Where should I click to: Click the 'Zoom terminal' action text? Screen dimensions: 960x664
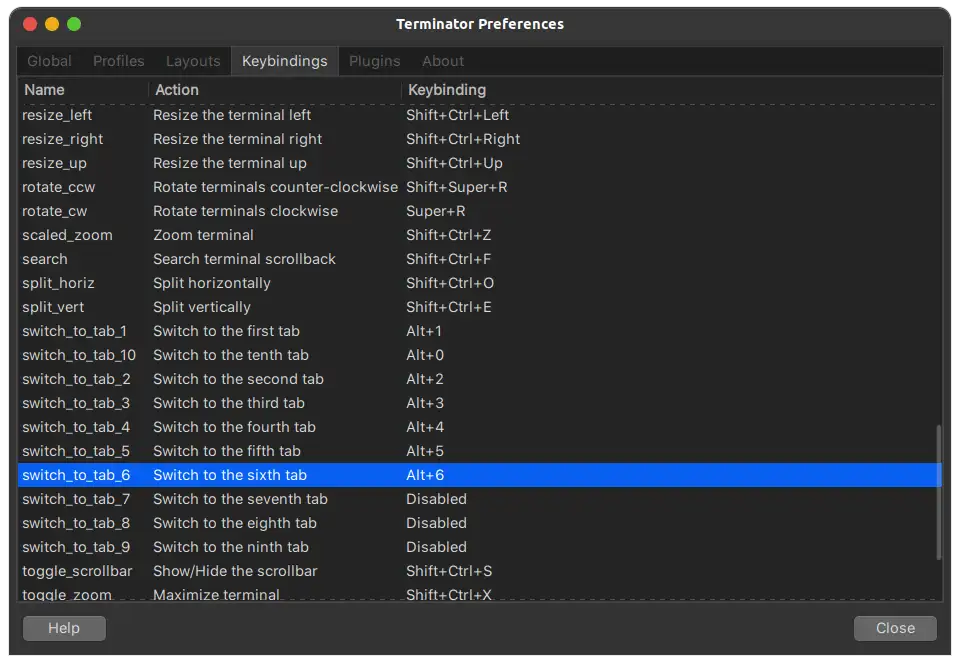pyautogui.click(x=203, y=235)
